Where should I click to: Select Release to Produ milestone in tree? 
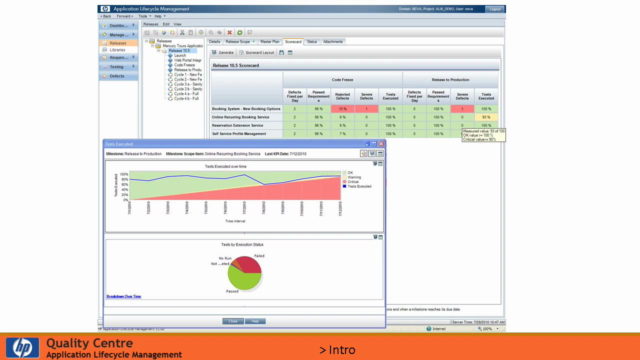[x=188, y=70]
